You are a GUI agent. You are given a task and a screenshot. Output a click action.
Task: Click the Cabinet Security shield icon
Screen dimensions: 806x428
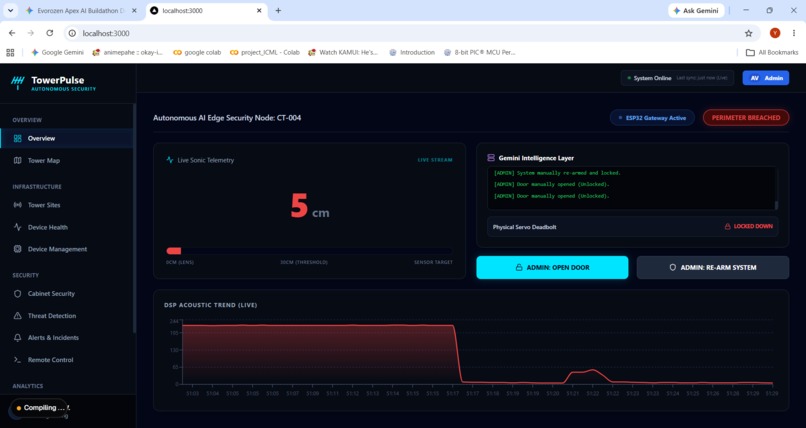(x=17, y=294)
